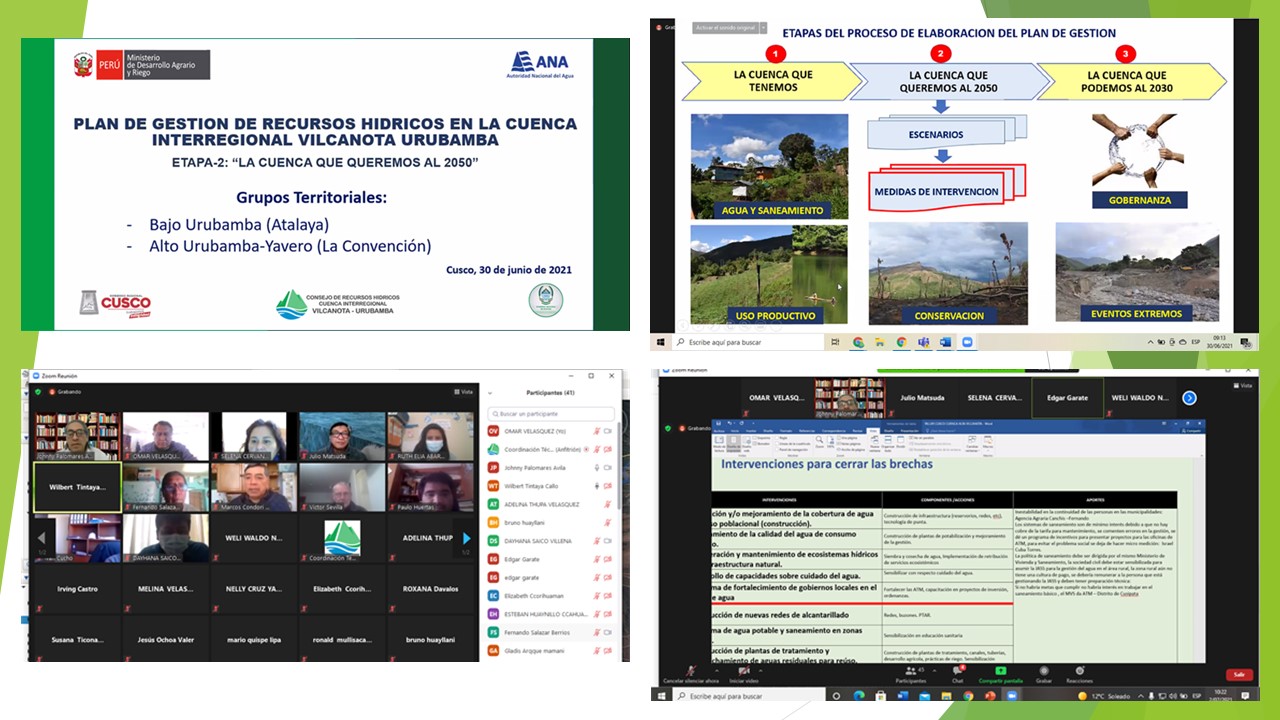Screen dimensions: 1280x720
Task: Open dropdown arrow next to Activar el sonido original
Action: click(x=764, y=27)
